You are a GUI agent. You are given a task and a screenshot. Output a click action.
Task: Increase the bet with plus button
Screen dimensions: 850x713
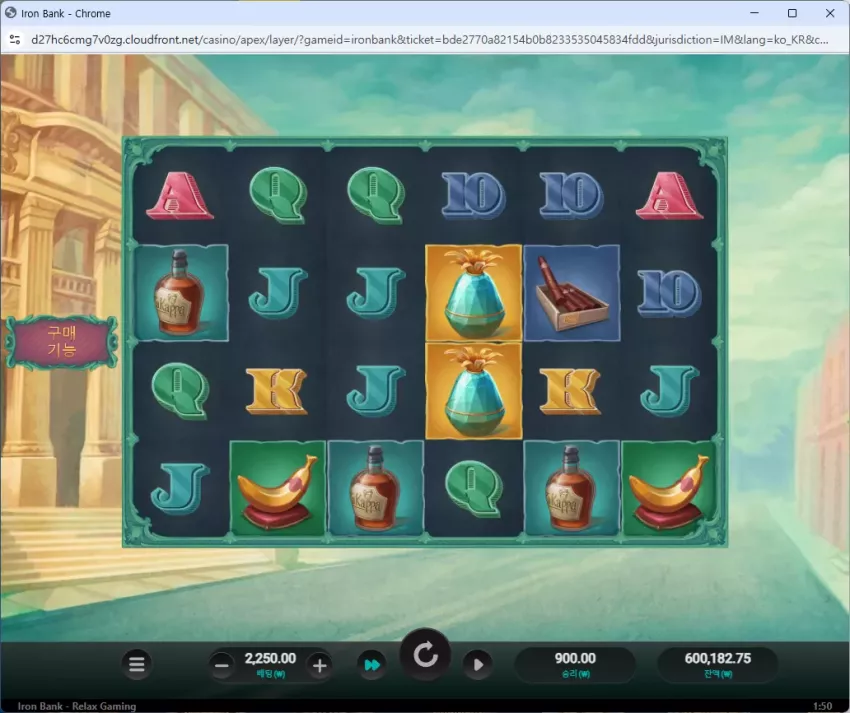319,665
